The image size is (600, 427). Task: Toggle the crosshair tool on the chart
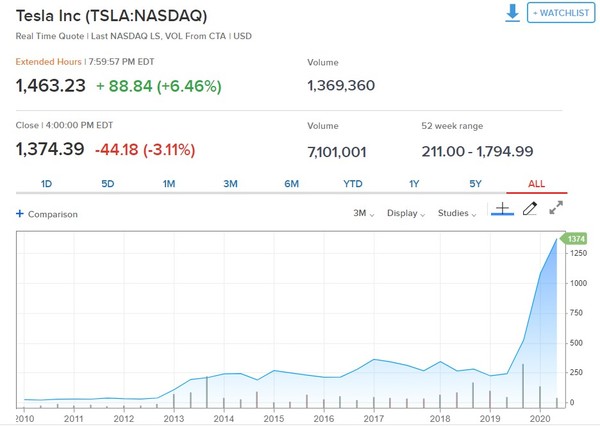502,208
